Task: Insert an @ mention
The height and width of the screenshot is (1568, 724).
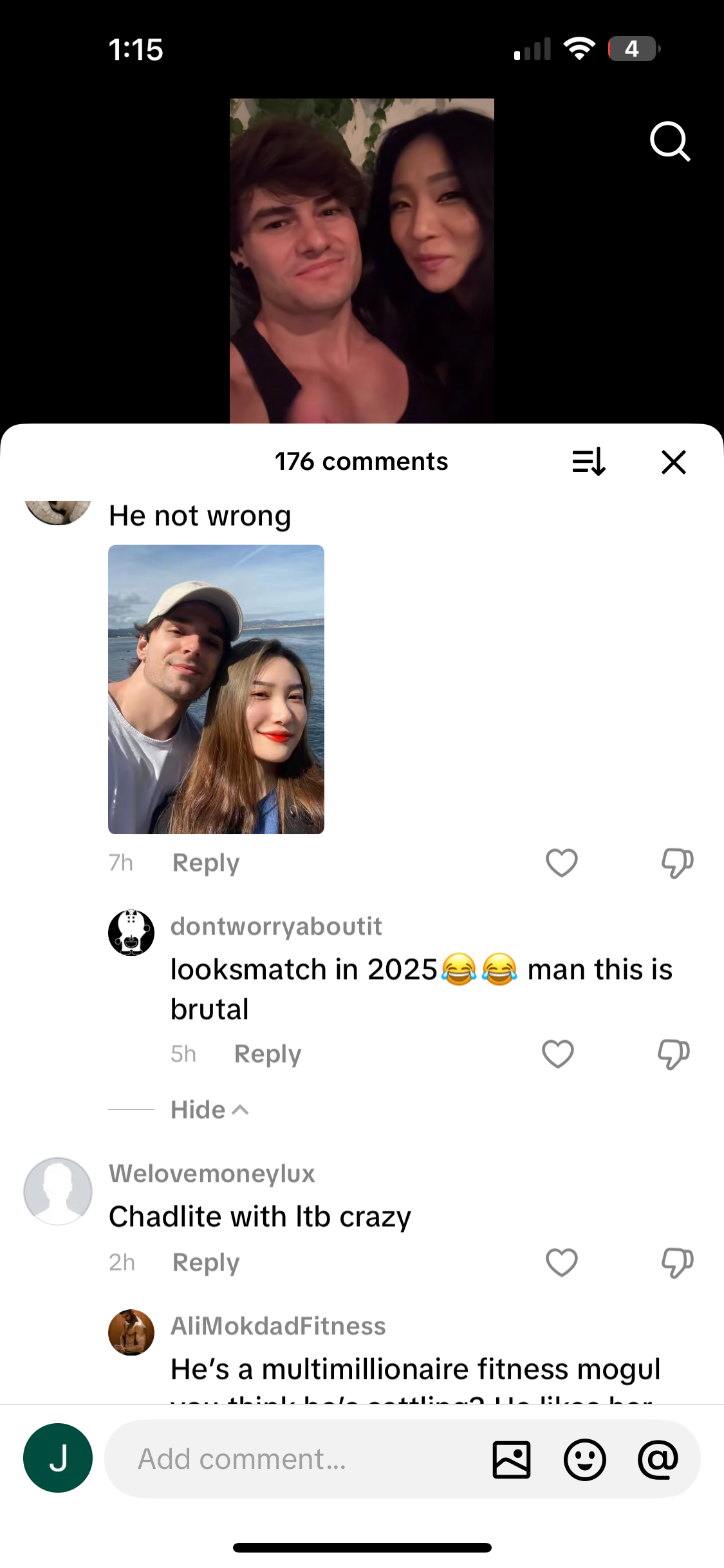Action: (x=658, y=1459)
